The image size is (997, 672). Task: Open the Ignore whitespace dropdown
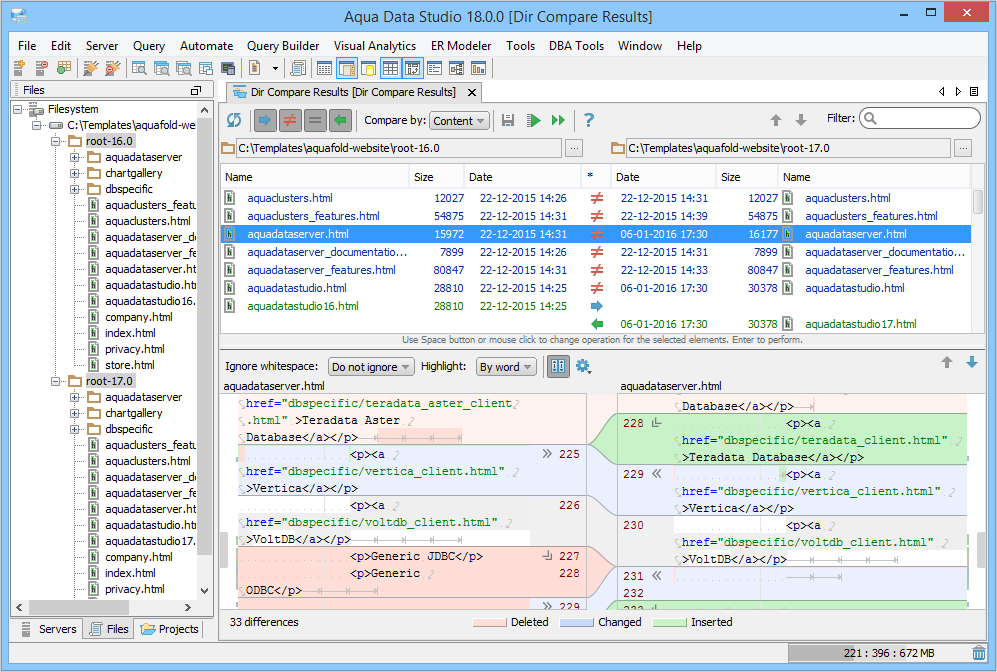point(370,367)
